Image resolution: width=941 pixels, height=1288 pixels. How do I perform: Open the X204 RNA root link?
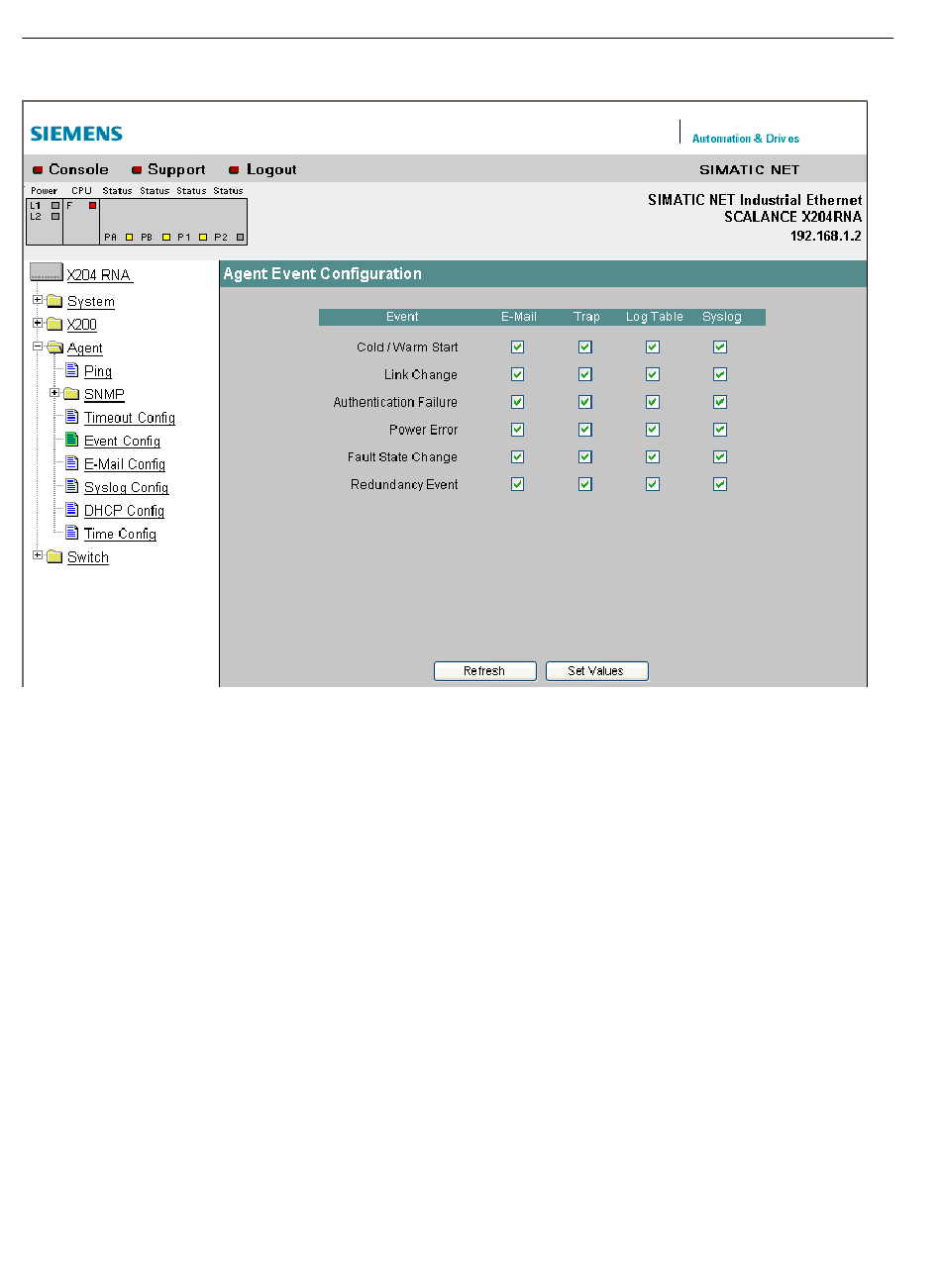coord(99,274)
